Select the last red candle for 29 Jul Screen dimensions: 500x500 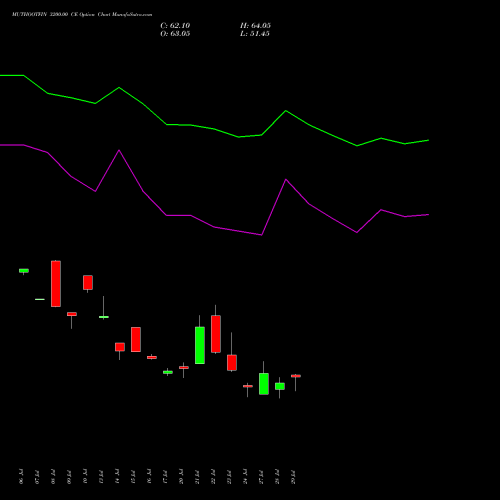[x=296, y=376]
